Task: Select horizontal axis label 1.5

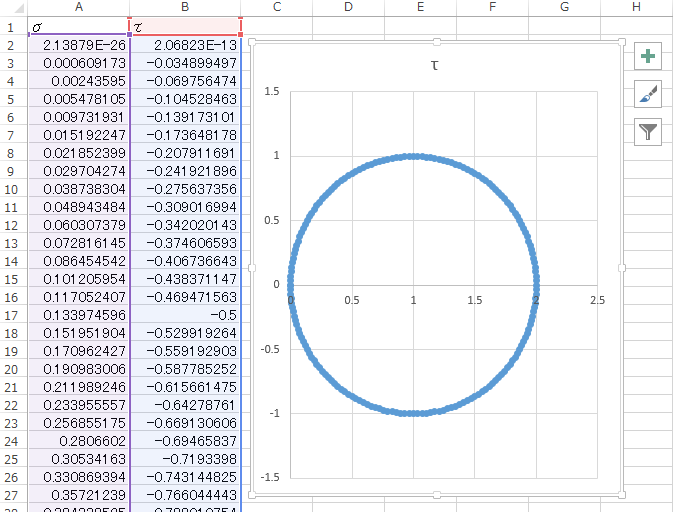Action: pos(475,300)
